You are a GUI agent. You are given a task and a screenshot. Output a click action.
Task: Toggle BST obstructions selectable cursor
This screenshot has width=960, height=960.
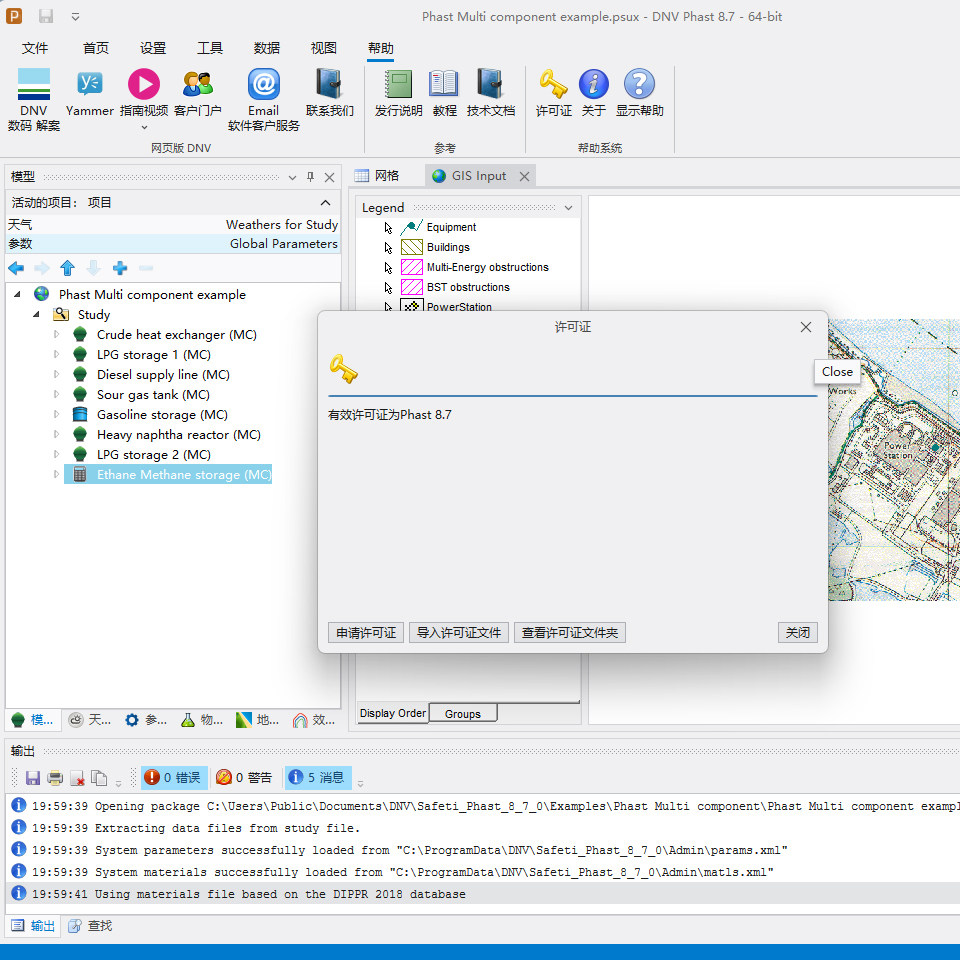point(388,288)
